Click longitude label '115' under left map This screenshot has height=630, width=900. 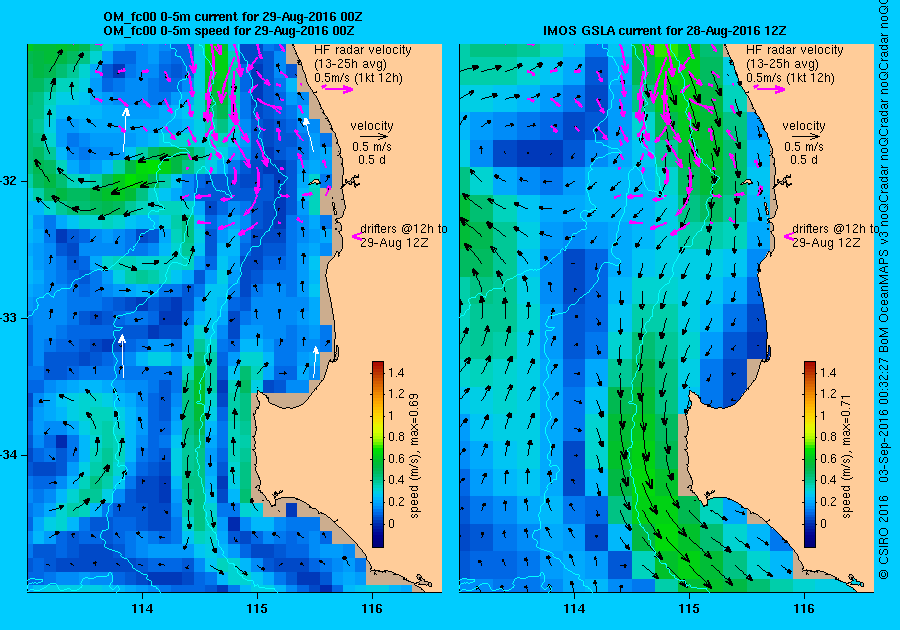pos(257,609)
